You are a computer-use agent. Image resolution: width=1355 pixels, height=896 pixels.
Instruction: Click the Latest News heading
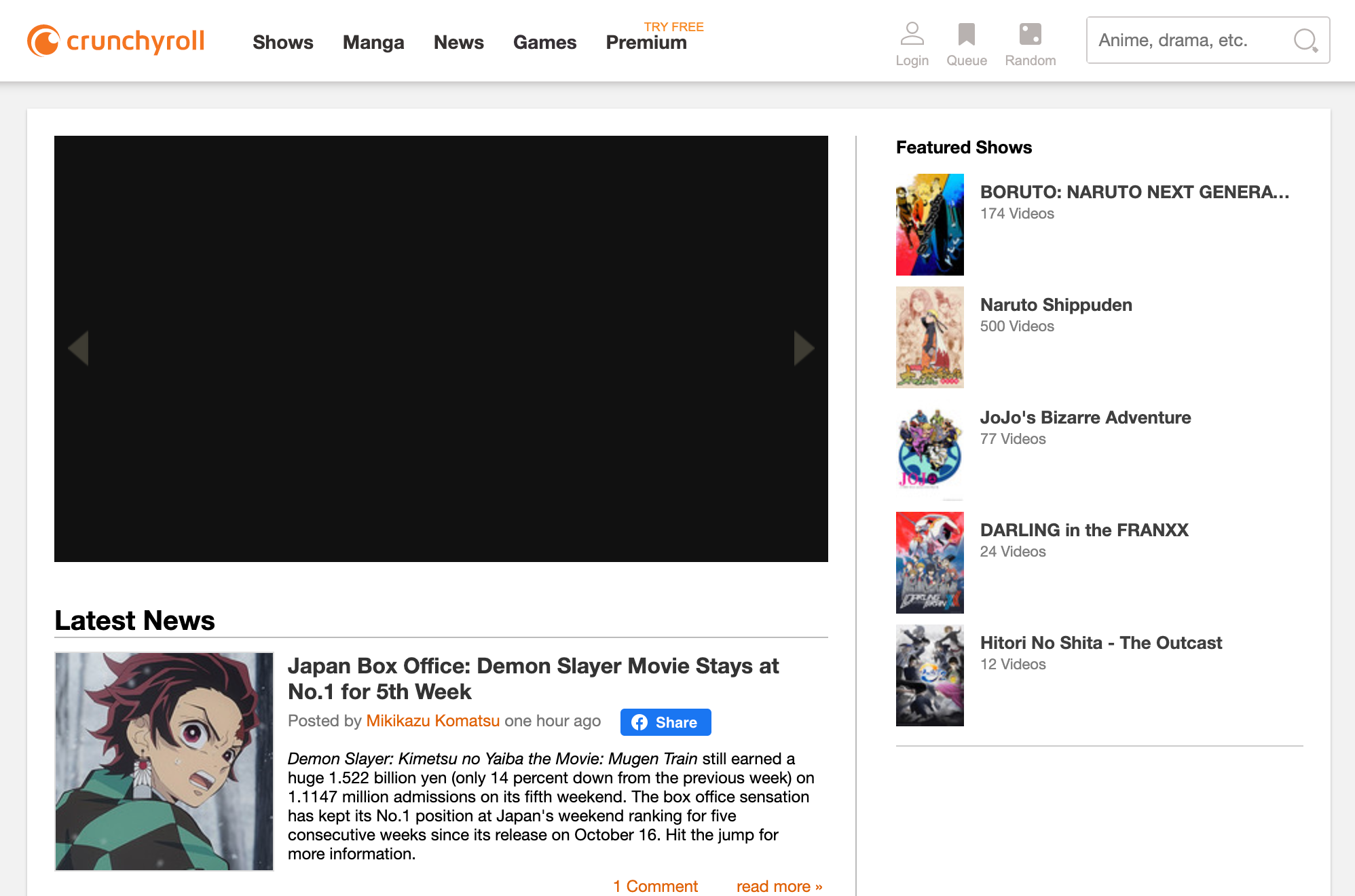pyautogui.click(x=134, y=620)
